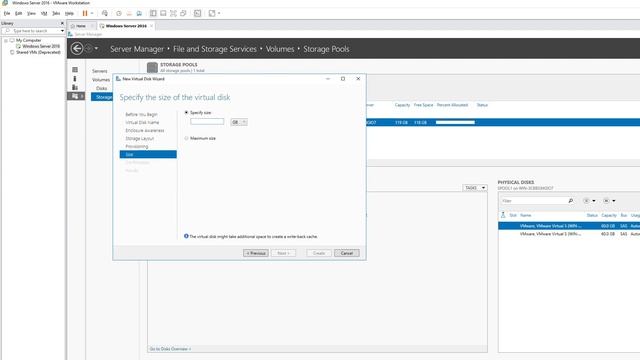Sort storage pools by Capacity column
Viewport: 640px width, 360px height.
click(x=402, y=105)
